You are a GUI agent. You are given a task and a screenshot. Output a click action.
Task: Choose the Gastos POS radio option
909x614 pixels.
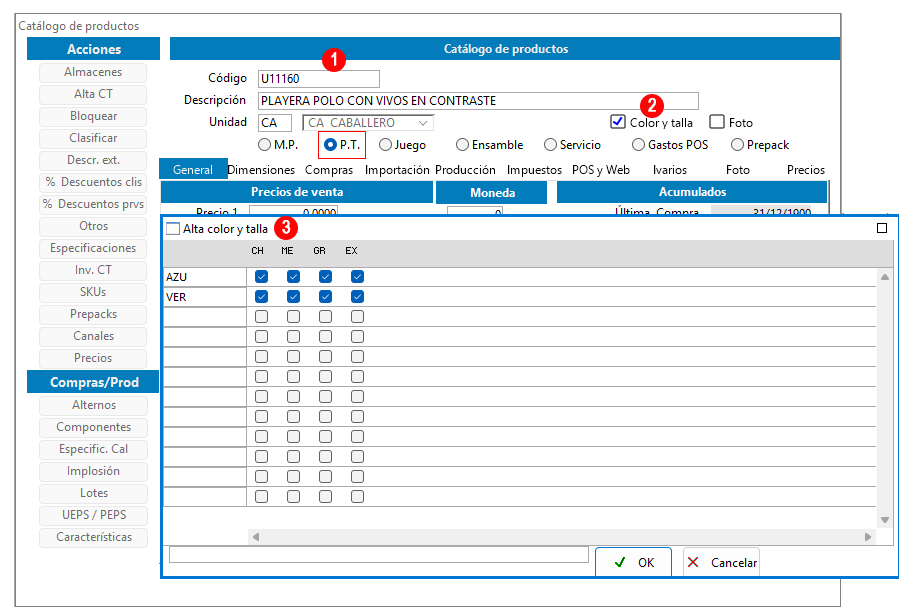tap(638, 145)
